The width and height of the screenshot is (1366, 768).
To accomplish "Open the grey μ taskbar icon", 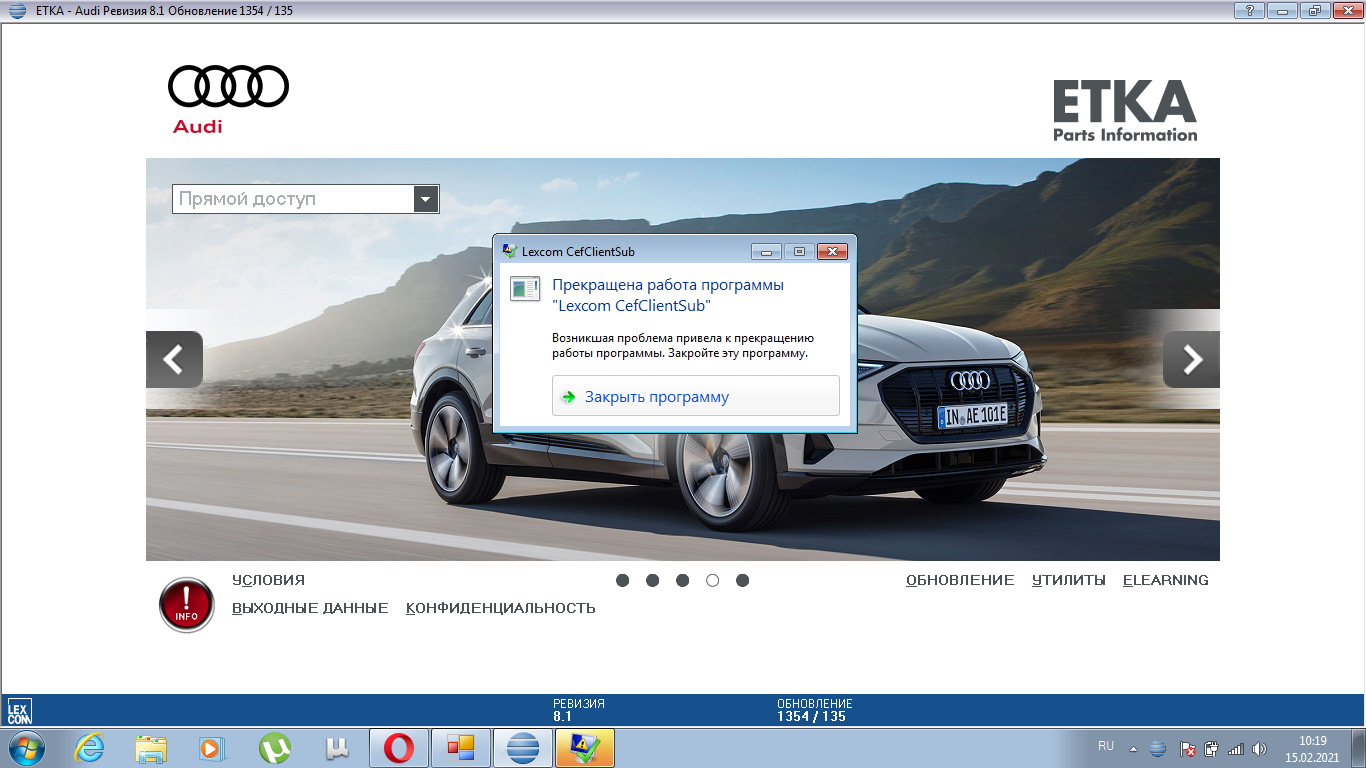I will click(337, 748).
